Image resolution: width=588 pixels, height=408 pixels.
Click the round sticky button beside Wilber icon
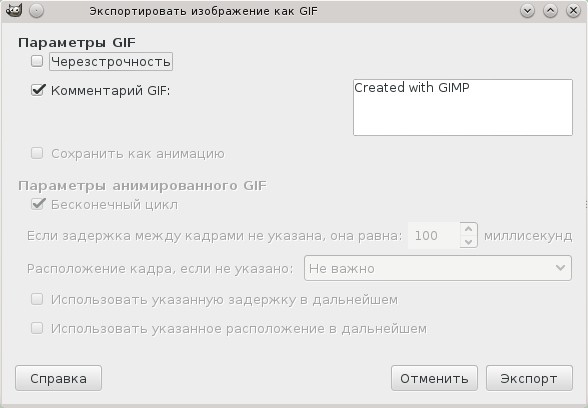(x=36, y=11)
